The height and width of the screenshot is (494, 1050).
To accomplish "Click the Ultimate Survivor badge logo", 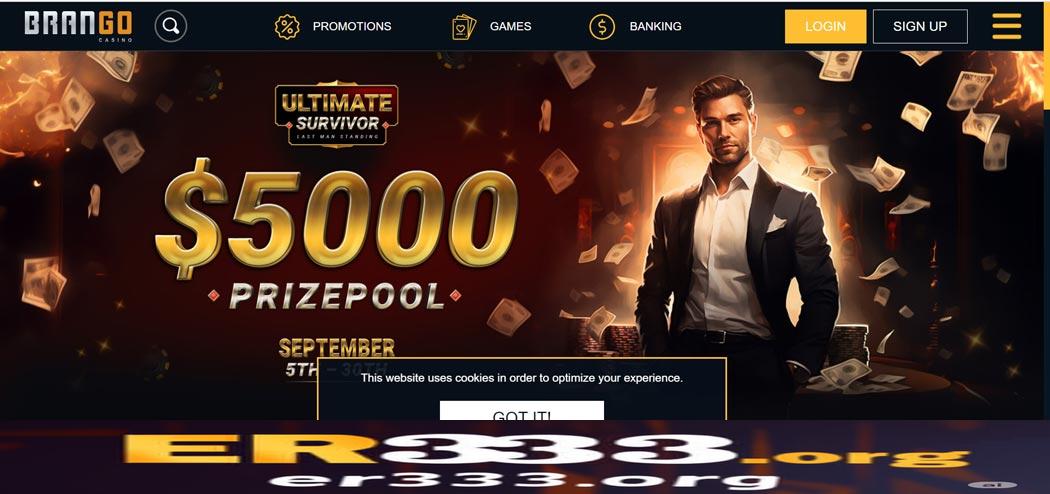I will 336,114.
